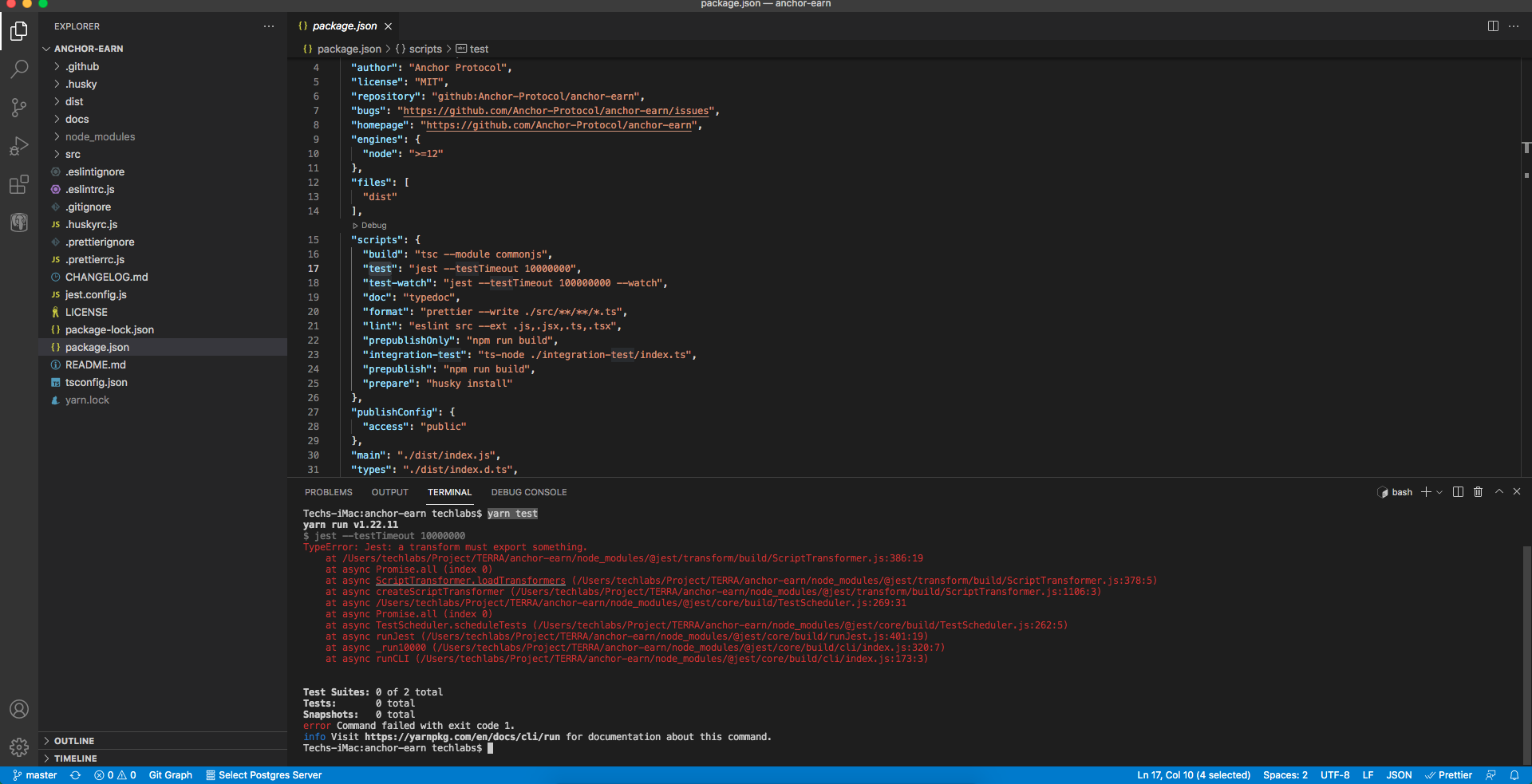Screen dimensions: 1532x784
Task: Split the editor to the right
Action: 1493,26
